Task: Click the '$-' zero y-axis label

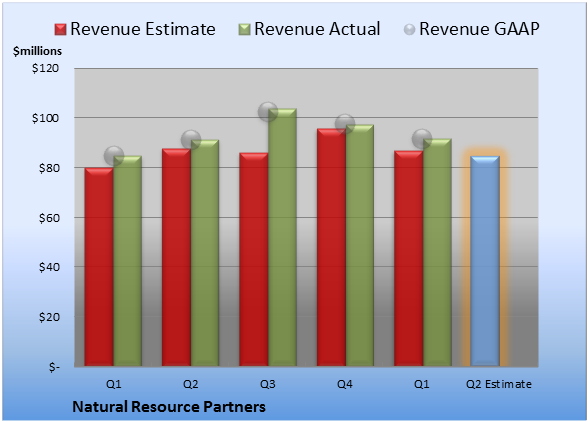Action: click(54, 367)
